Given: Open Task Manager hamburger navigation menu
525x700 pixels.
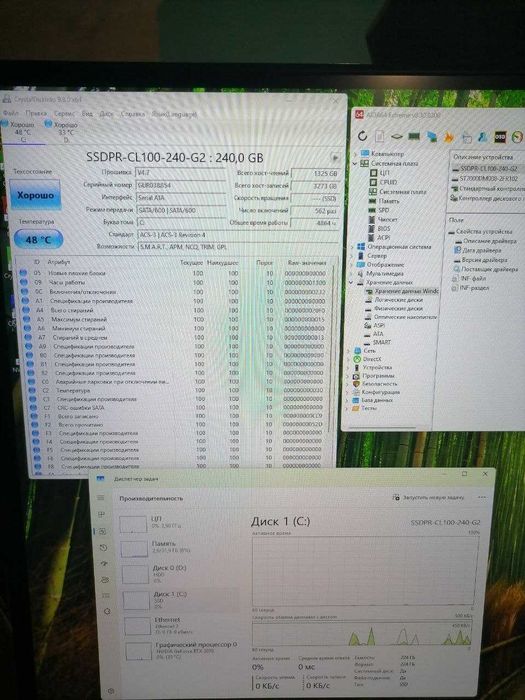Looking at the screenshot, I should pyautogui.click(x=101, y=497).
